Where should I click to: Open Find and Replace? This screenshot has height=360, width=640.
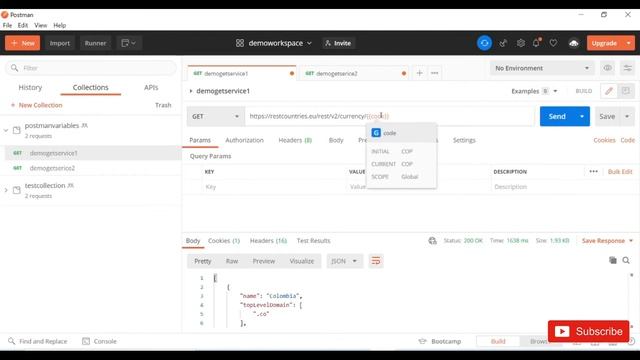38,341
